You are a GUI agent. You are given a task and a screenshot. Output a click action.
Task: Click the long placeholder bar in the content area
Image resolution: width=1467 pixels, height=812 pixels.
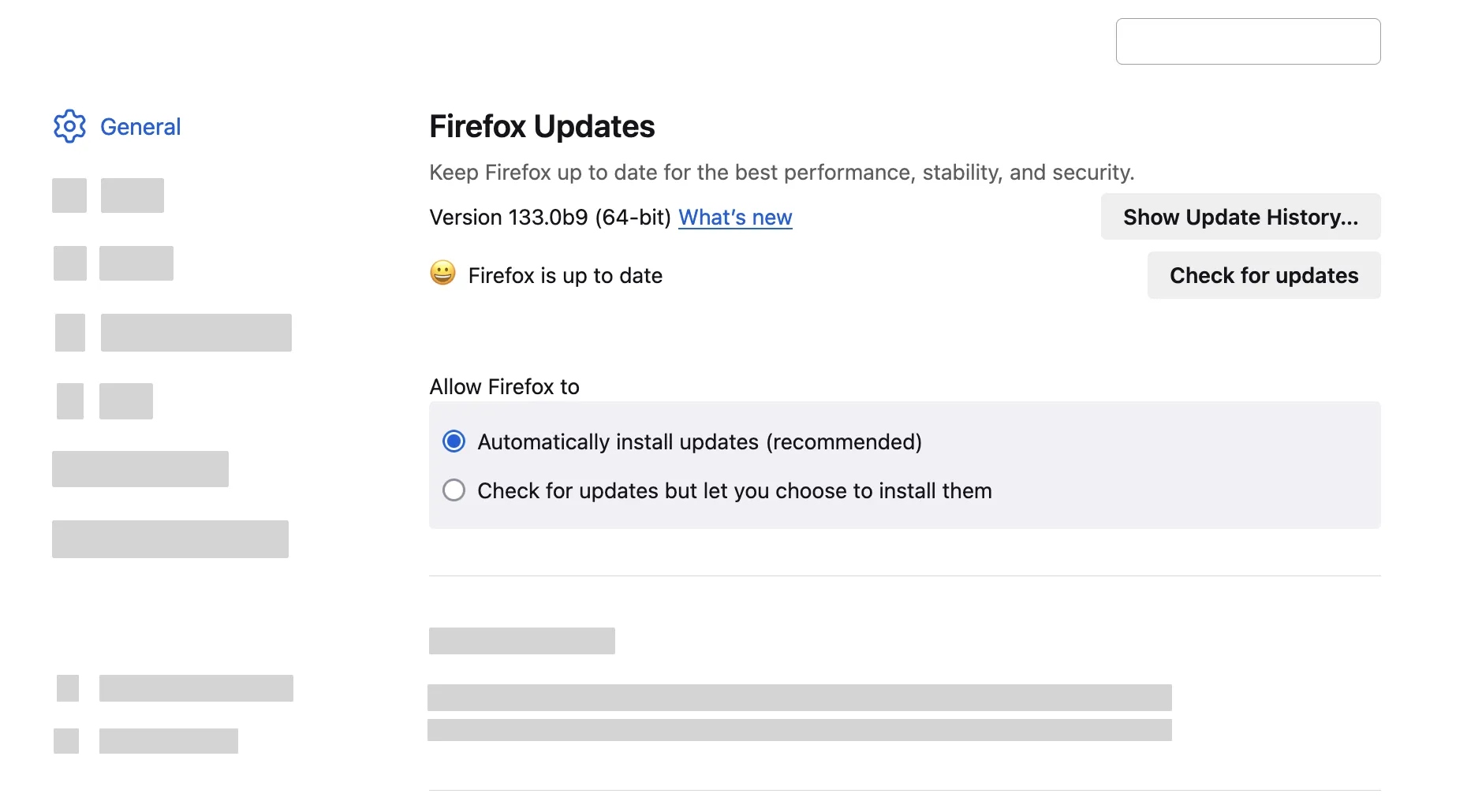point(799,697)
